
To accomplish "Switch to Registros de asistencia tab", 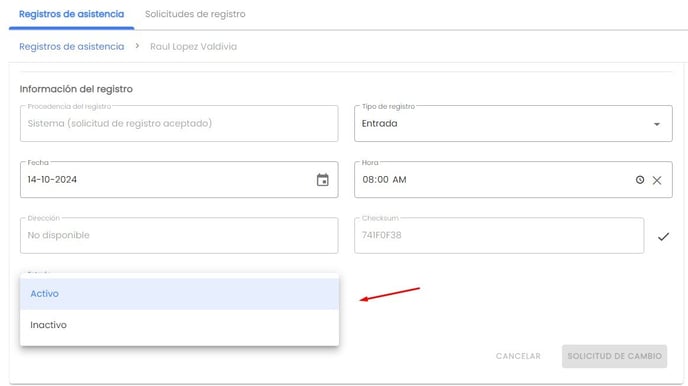I will (72, 14).
